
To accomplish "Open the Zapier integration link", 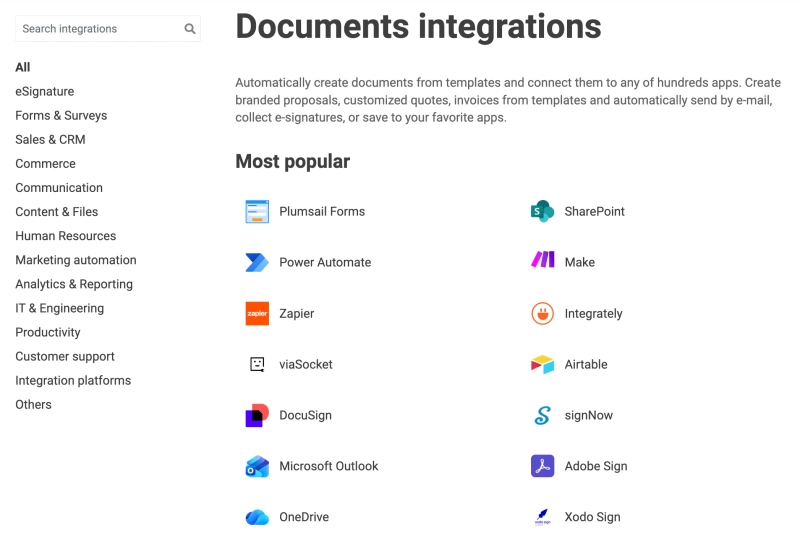I will tap(296, 313).
